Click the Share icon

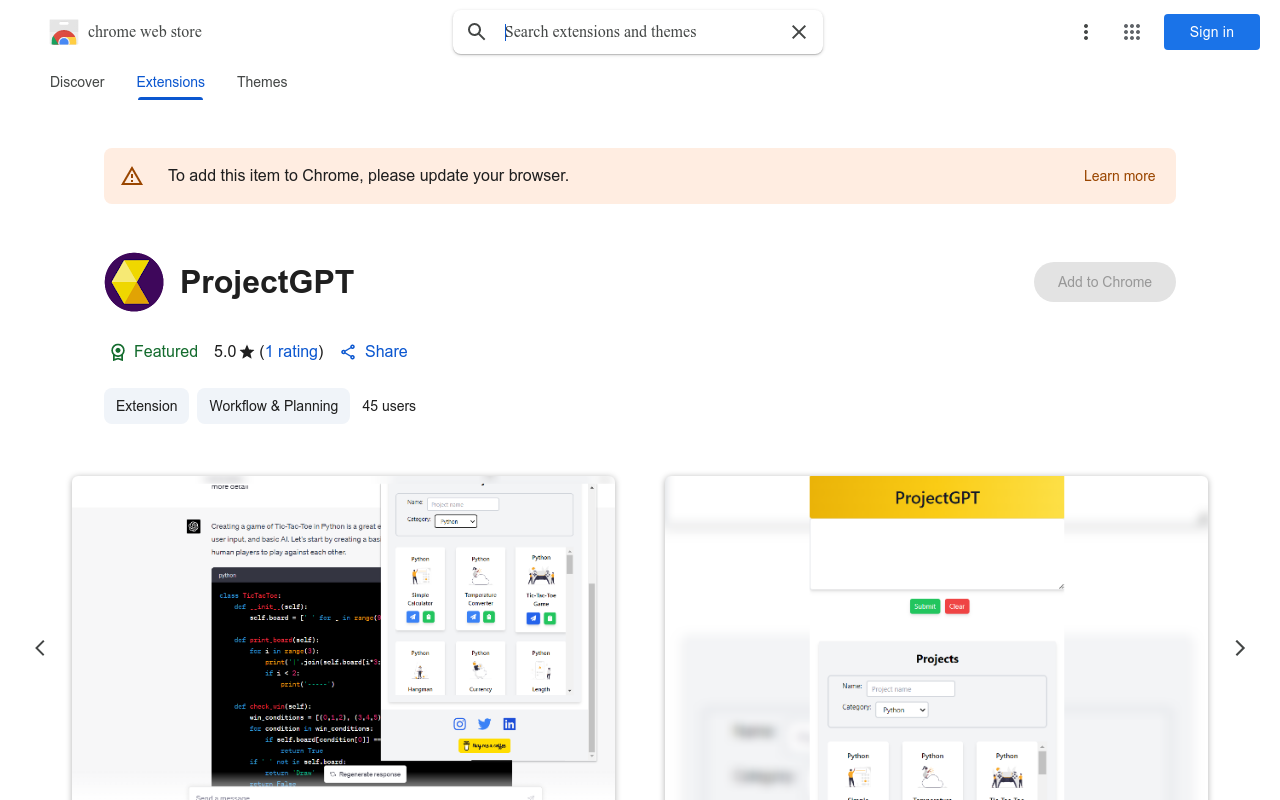[x=348, y=352]
